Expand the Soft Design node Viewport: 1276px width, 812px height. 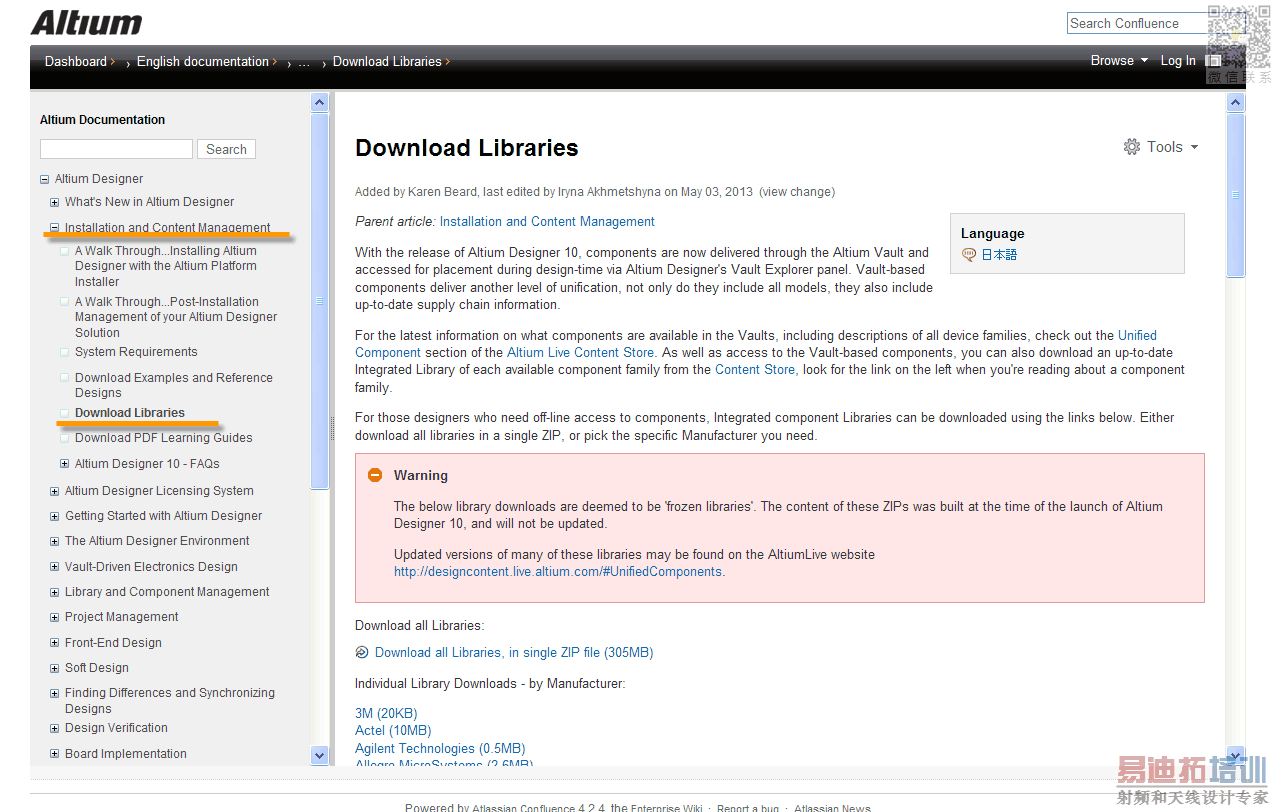tap(54, 669)
